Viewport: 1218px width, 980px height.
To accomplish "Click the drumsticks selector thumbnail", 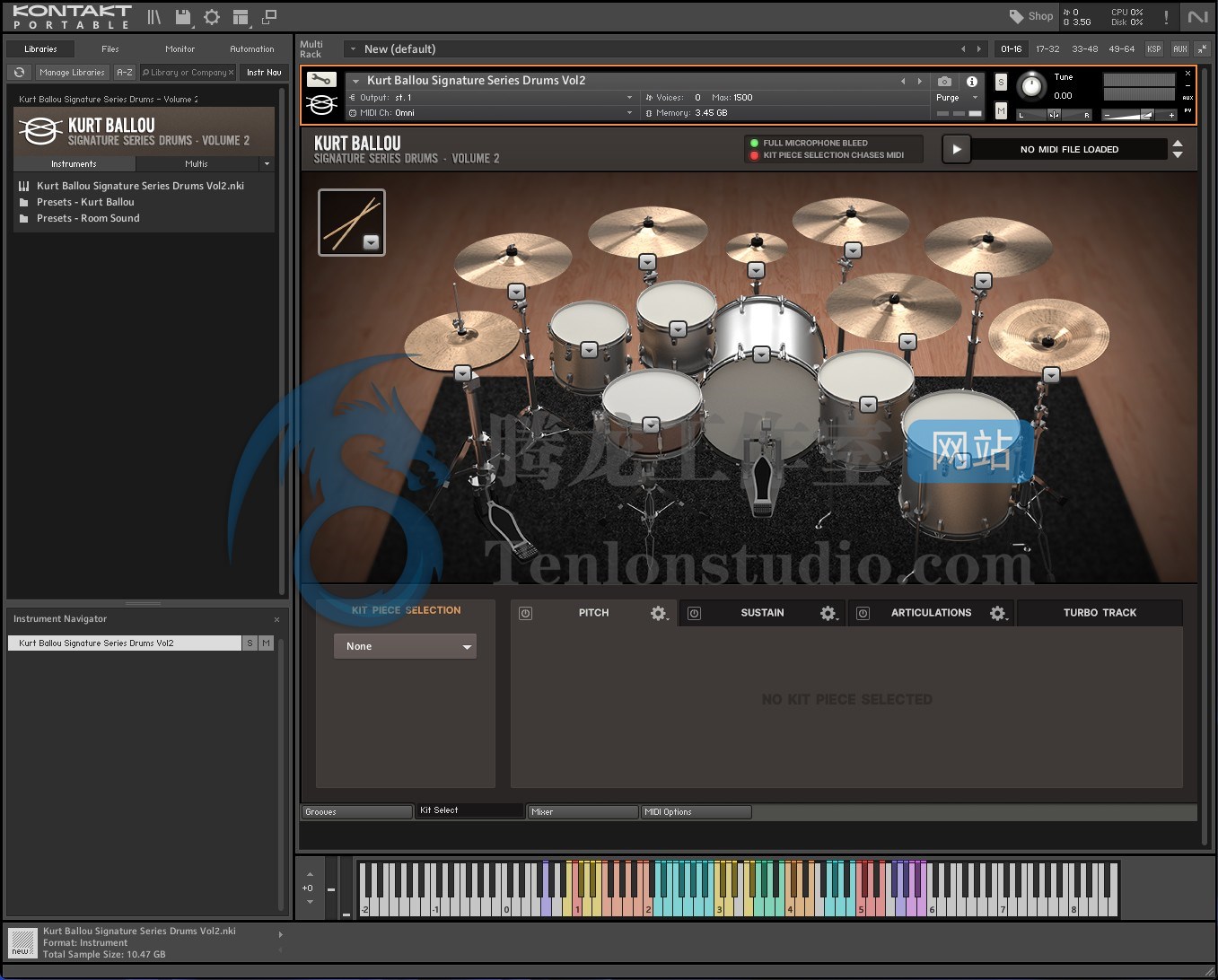I will tap(352, 223).
